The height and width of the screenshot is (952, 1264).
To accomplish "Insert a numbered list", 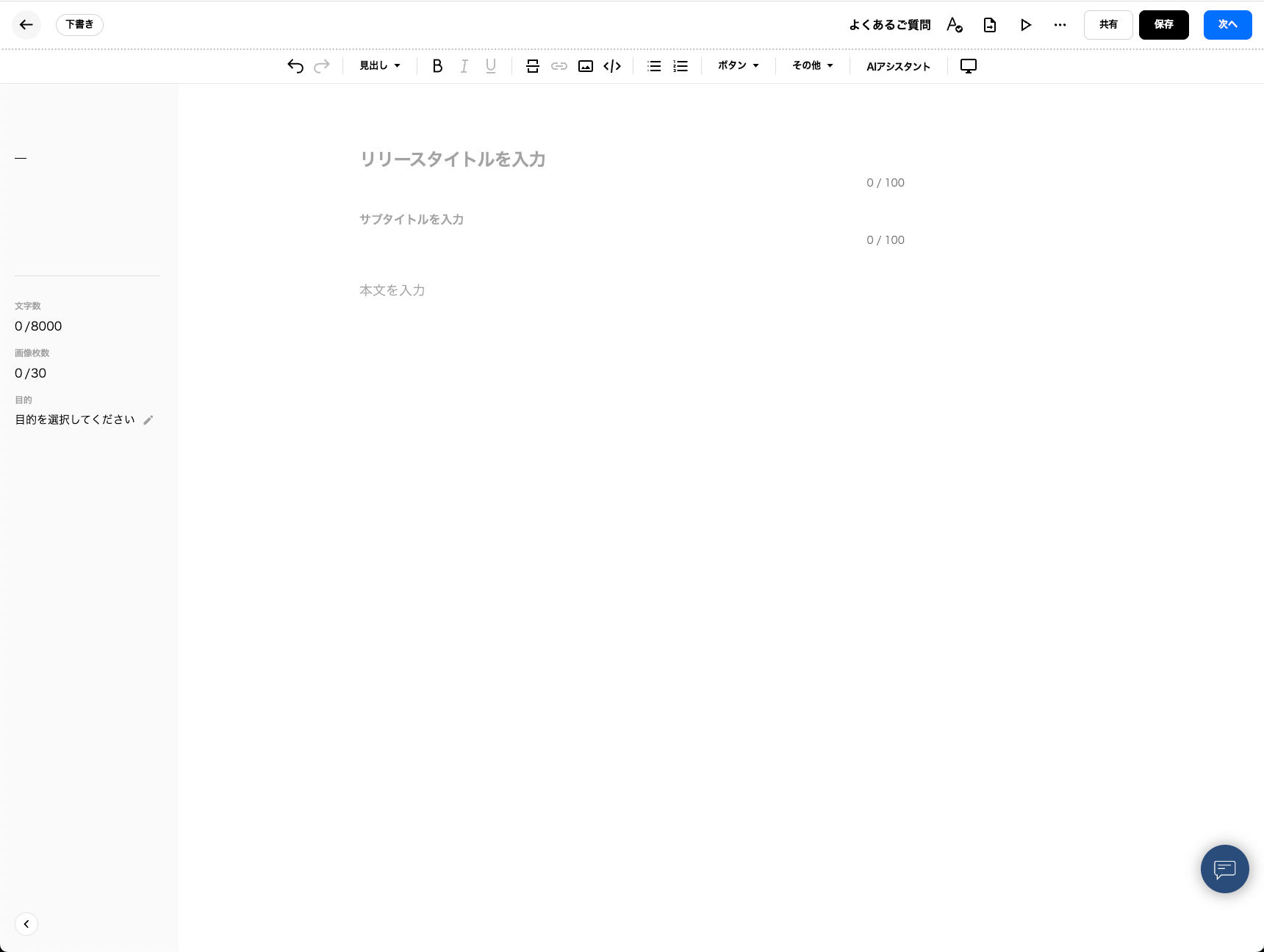I will point(680,66).
